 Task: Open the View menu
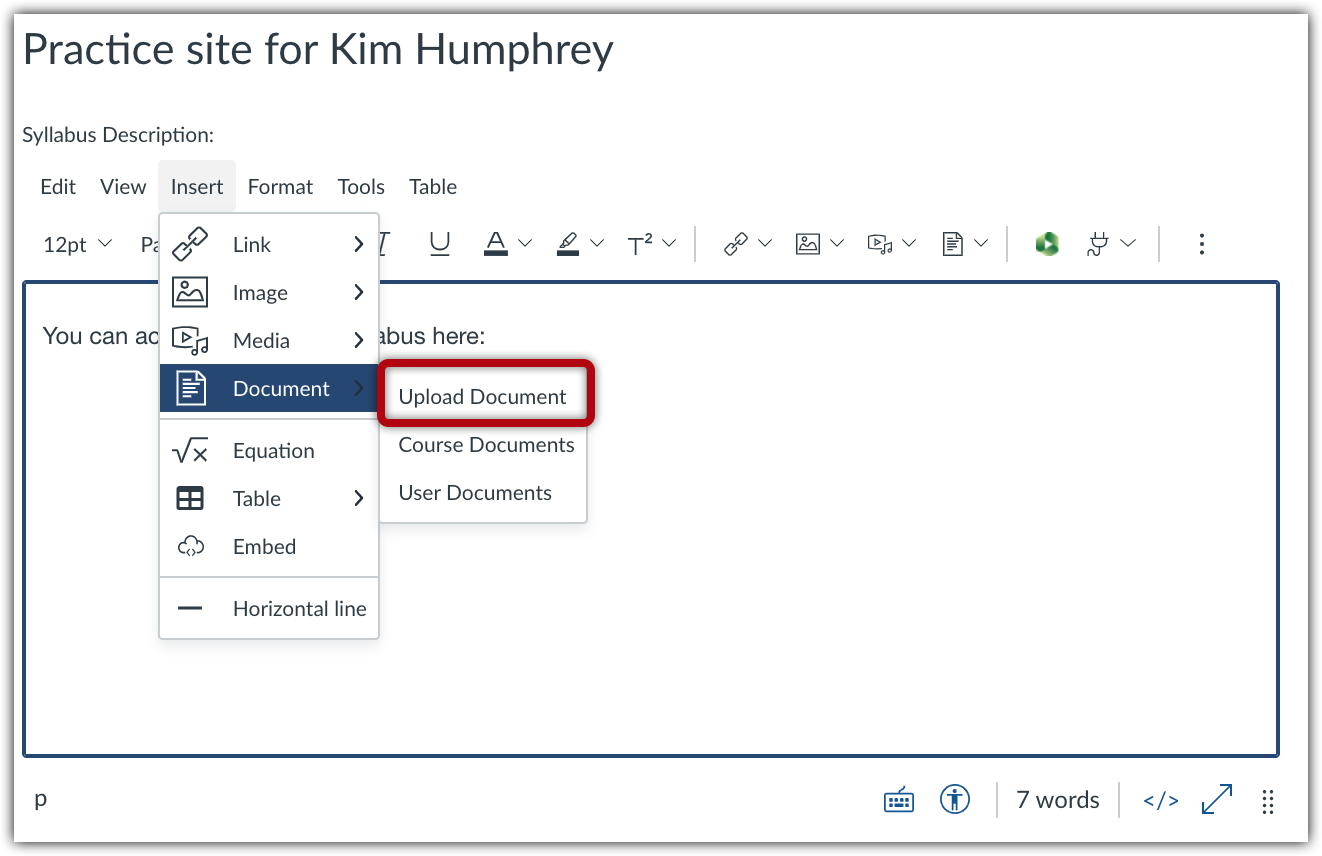[123, 187]
